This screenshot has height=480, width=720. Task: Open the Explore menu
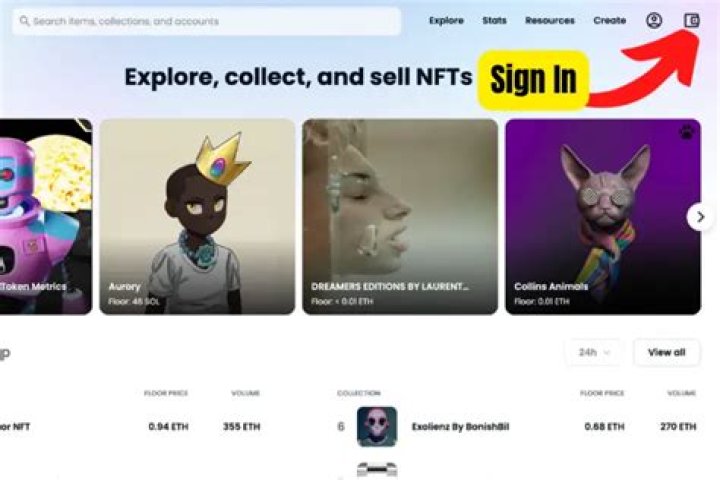(446, 21)
